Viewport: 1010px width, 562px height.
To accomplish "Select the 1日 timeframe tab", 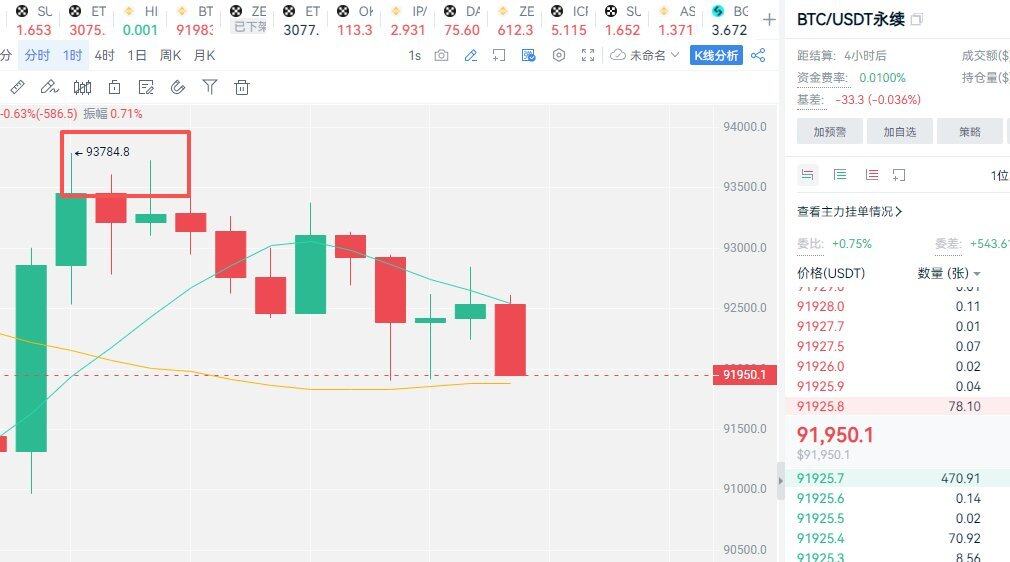I will (x=137, y=56).
